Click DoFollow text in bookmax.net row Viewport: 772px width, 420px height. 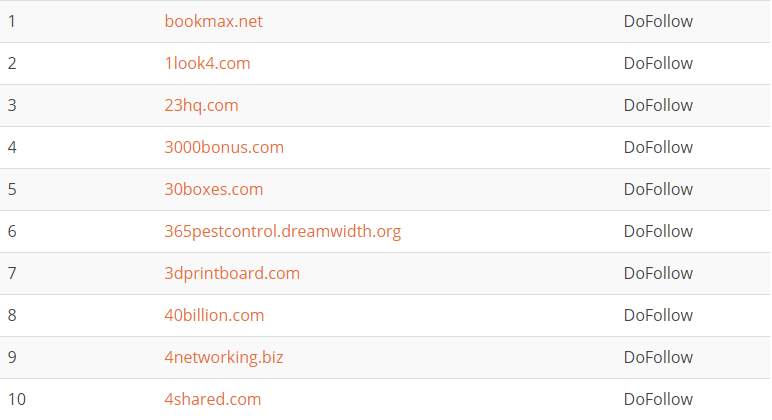click(x=658, y=21)
